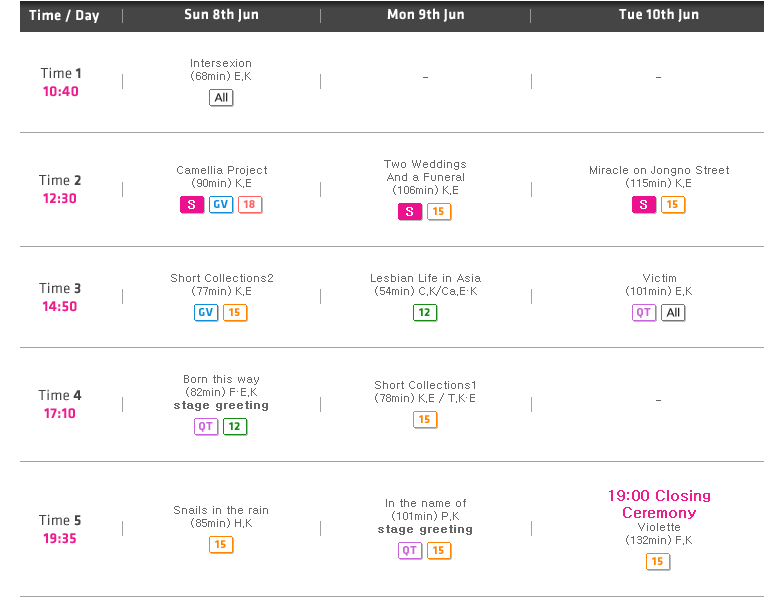Click the QT badge under In the name of

(410, 550)
